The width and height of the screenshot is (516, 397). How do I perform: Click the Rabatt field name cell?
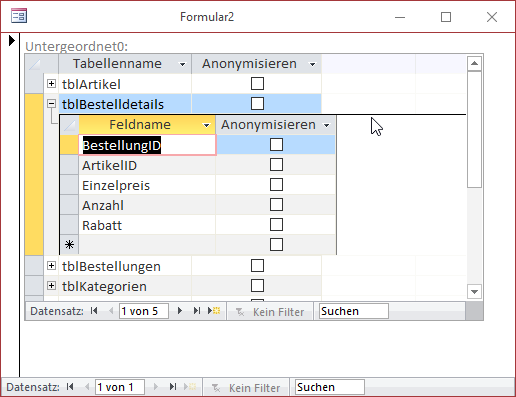click(x=147, y=225)
